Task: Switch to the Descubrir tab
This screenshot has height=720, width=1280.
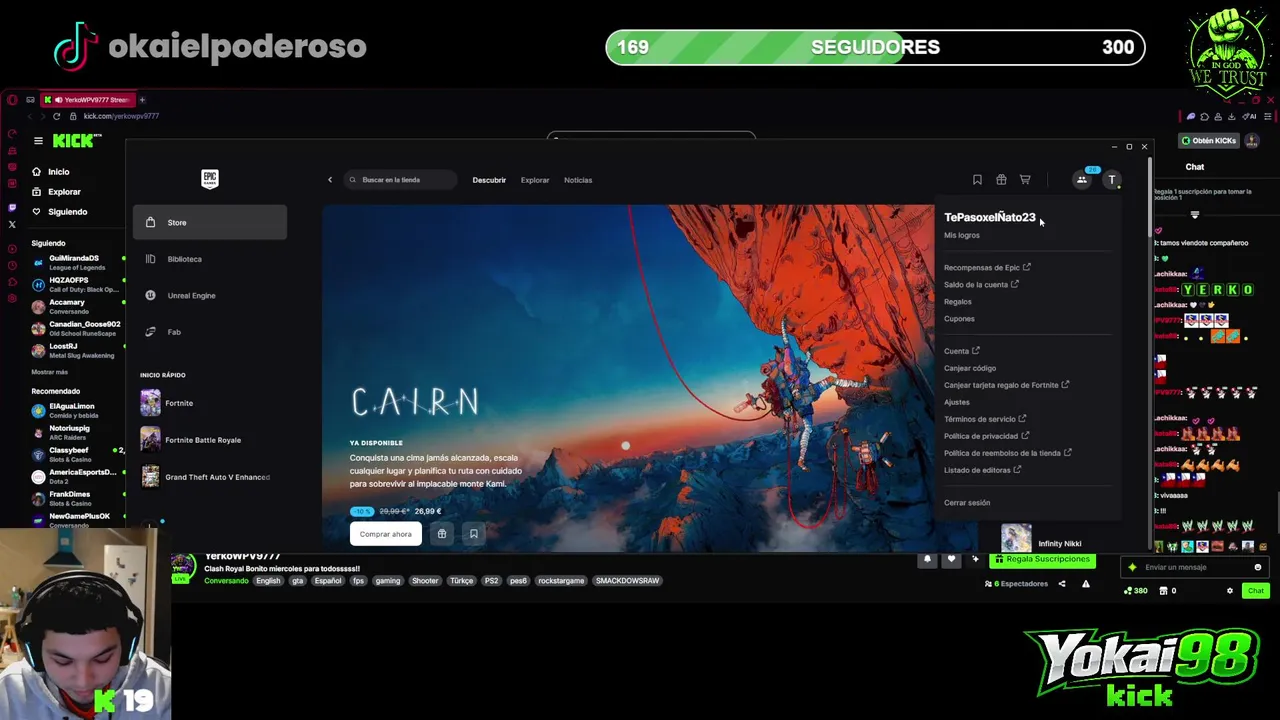Action: [x=489, y=180]
